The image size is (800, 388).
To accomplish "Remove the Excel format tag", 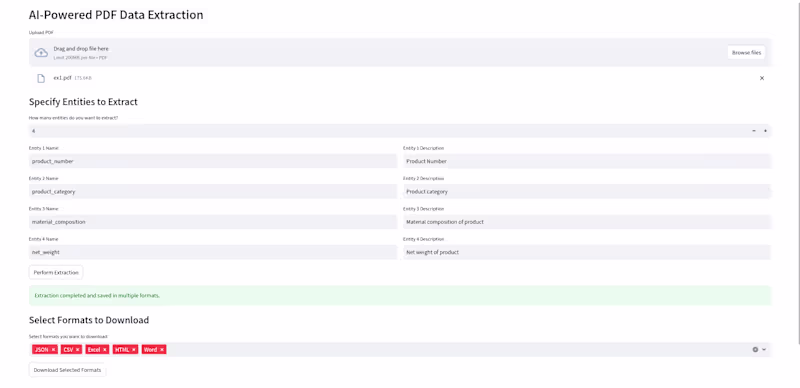I will coord(105,350).
